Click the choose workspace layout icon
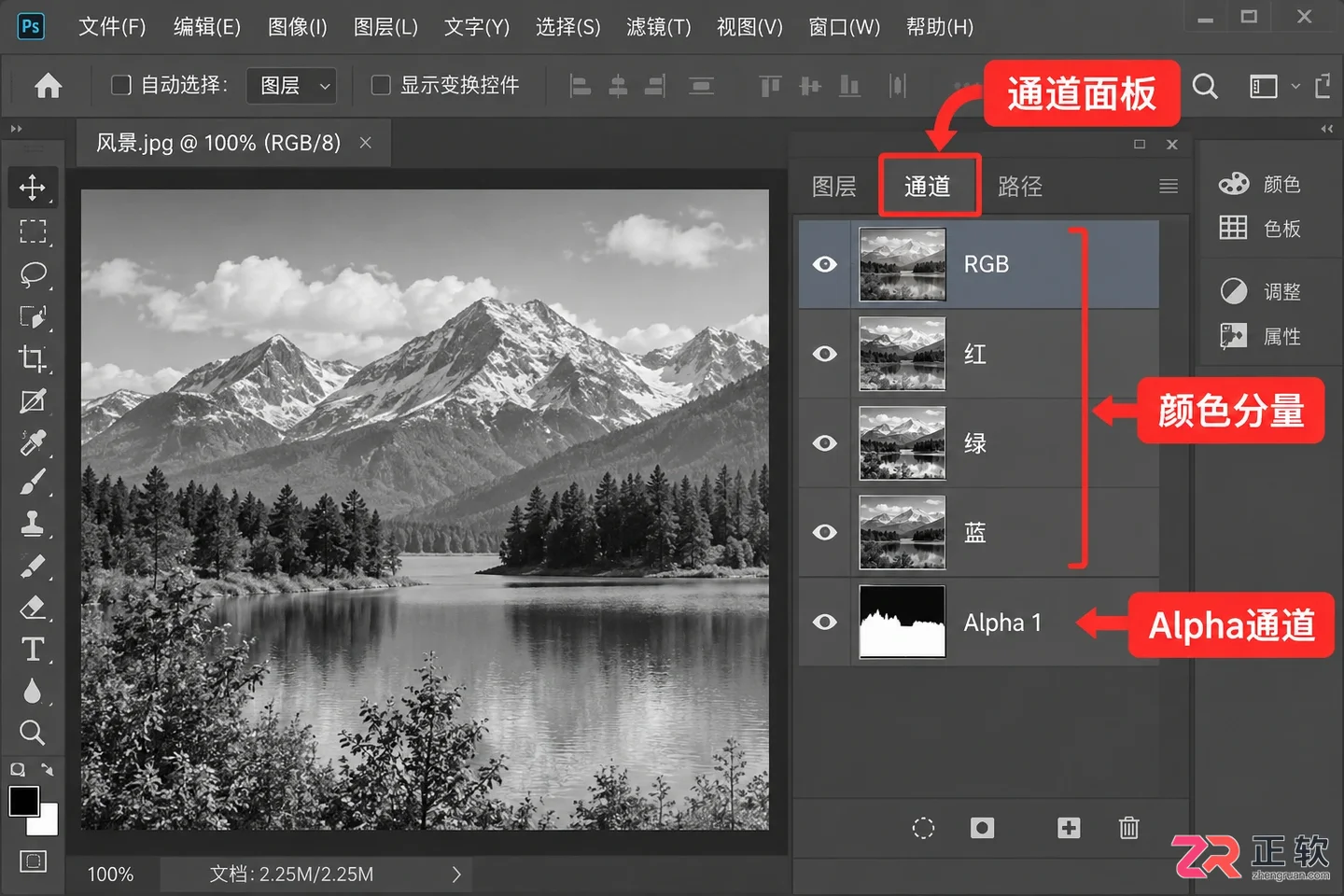The height and width of the screenshot is (896, 1344). (1263, 86)
